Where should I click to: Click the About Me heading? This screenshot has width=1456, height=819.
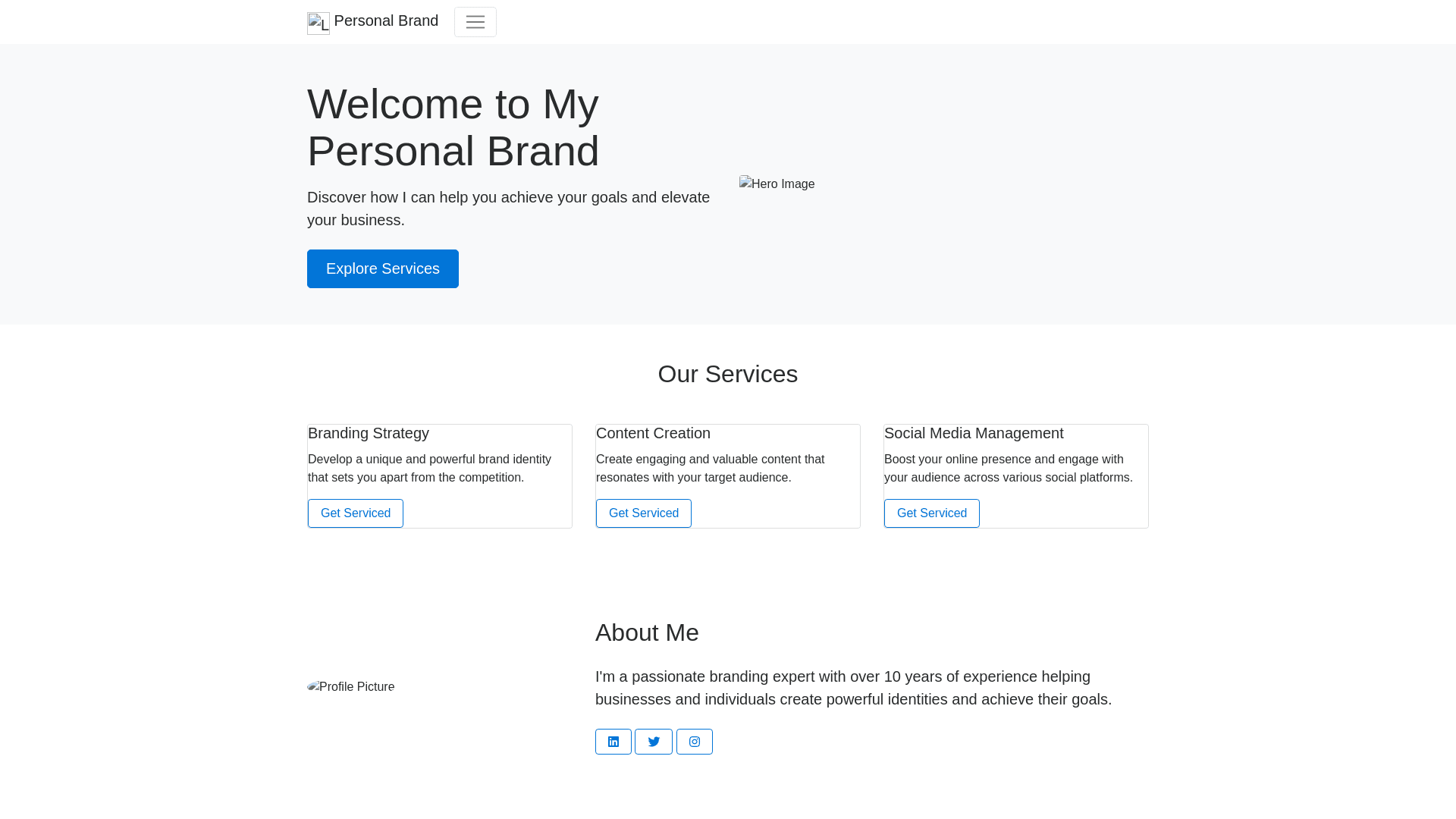tap(647, 632)
